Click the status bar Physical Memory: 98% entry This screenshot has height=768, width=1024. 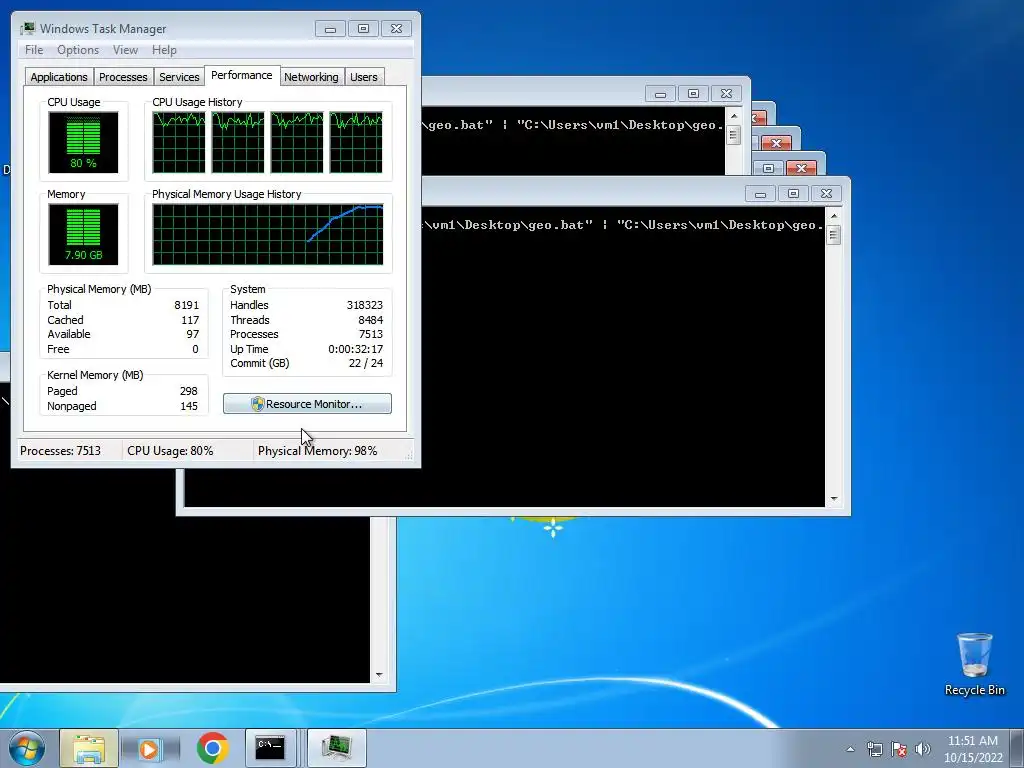(317, 451)
